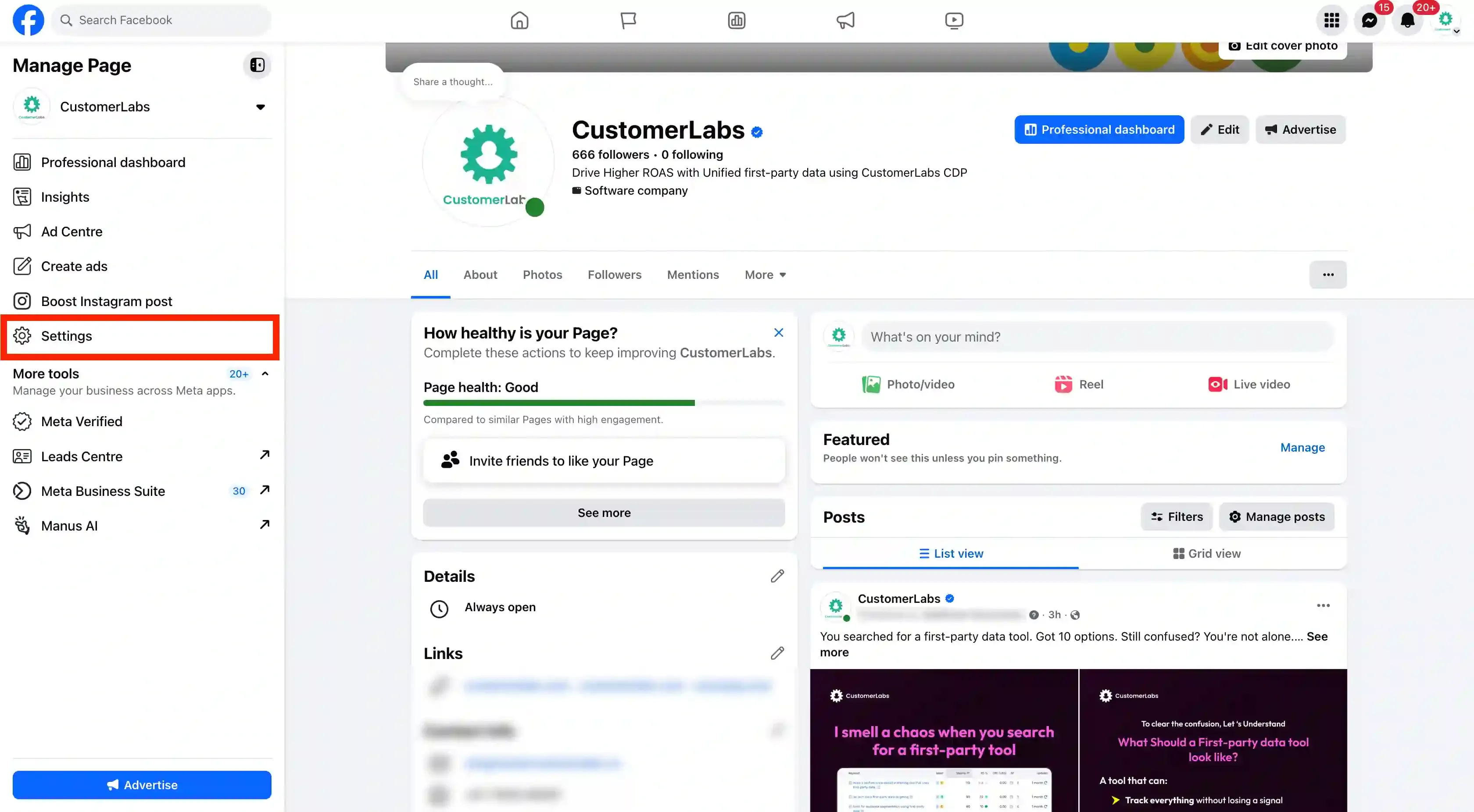
Task: Click the Page health progress bar
Action: pos(604,403)
